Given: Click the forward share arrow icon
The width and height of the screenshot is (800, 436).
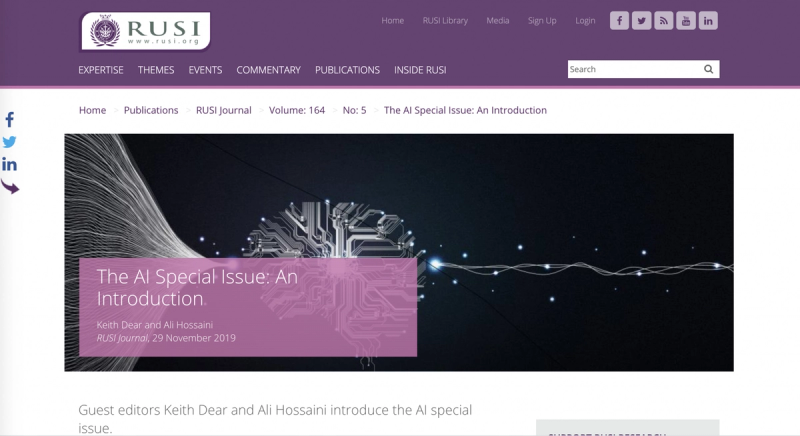Looking at the screenshot, I should [x=10, y=187].
